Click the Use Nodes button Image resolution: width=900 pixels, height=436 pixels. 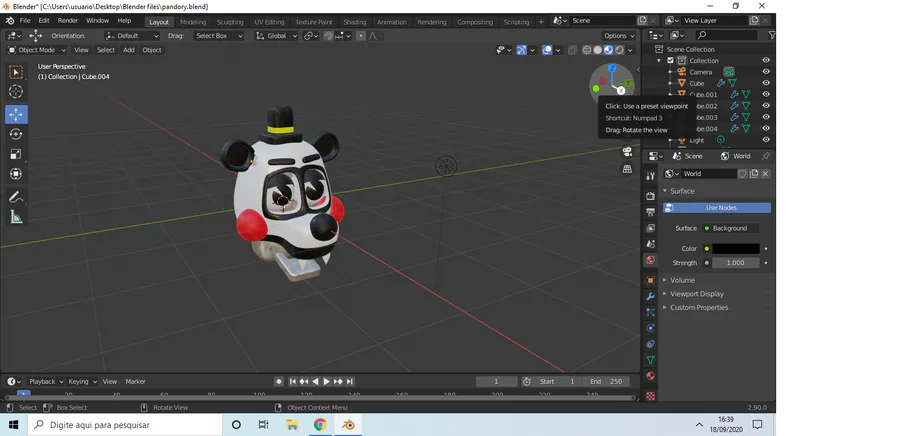click(717, 208)
